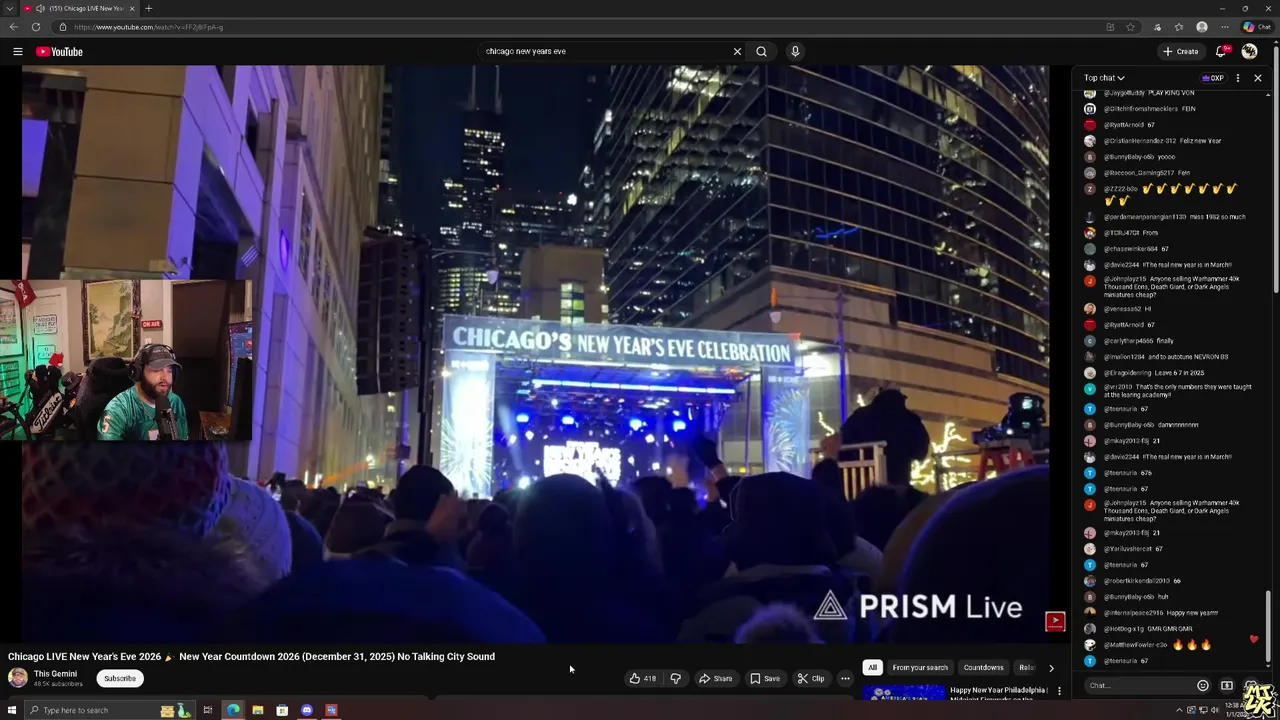
Task: Create a Clip of the video
Action: [811, 678]
